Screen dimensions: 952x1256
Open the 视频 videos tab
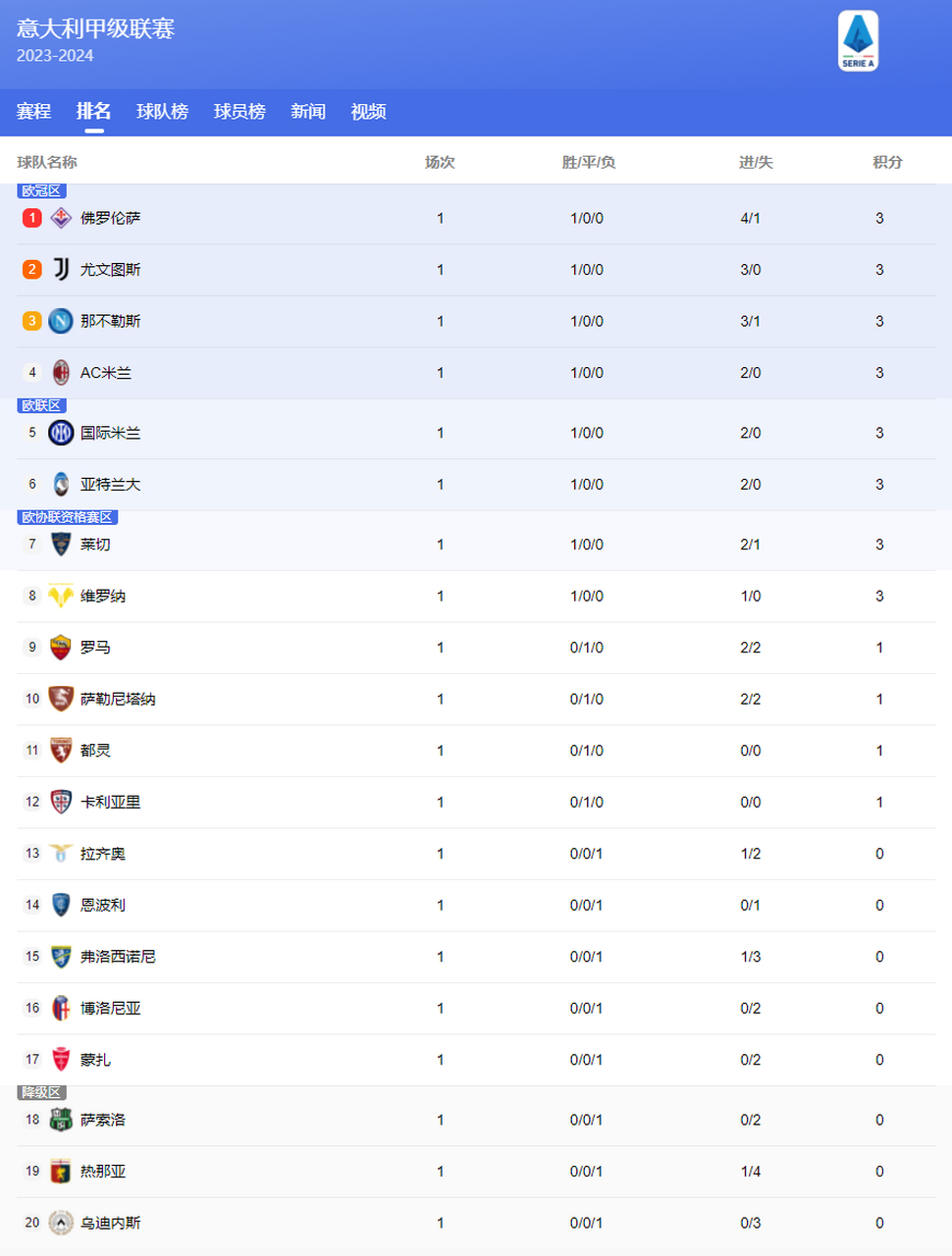368,112
